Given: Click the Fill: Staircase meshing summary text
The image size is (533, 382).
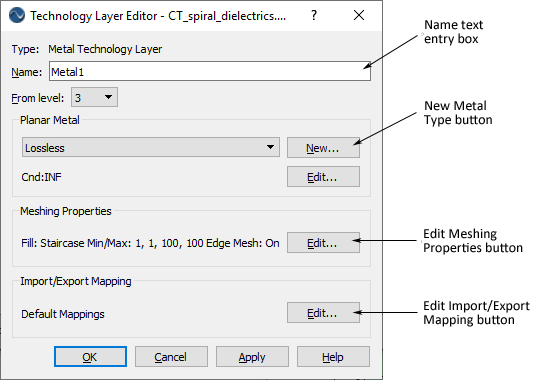Looking at the screenshot, I should click(x=150, y=243).
